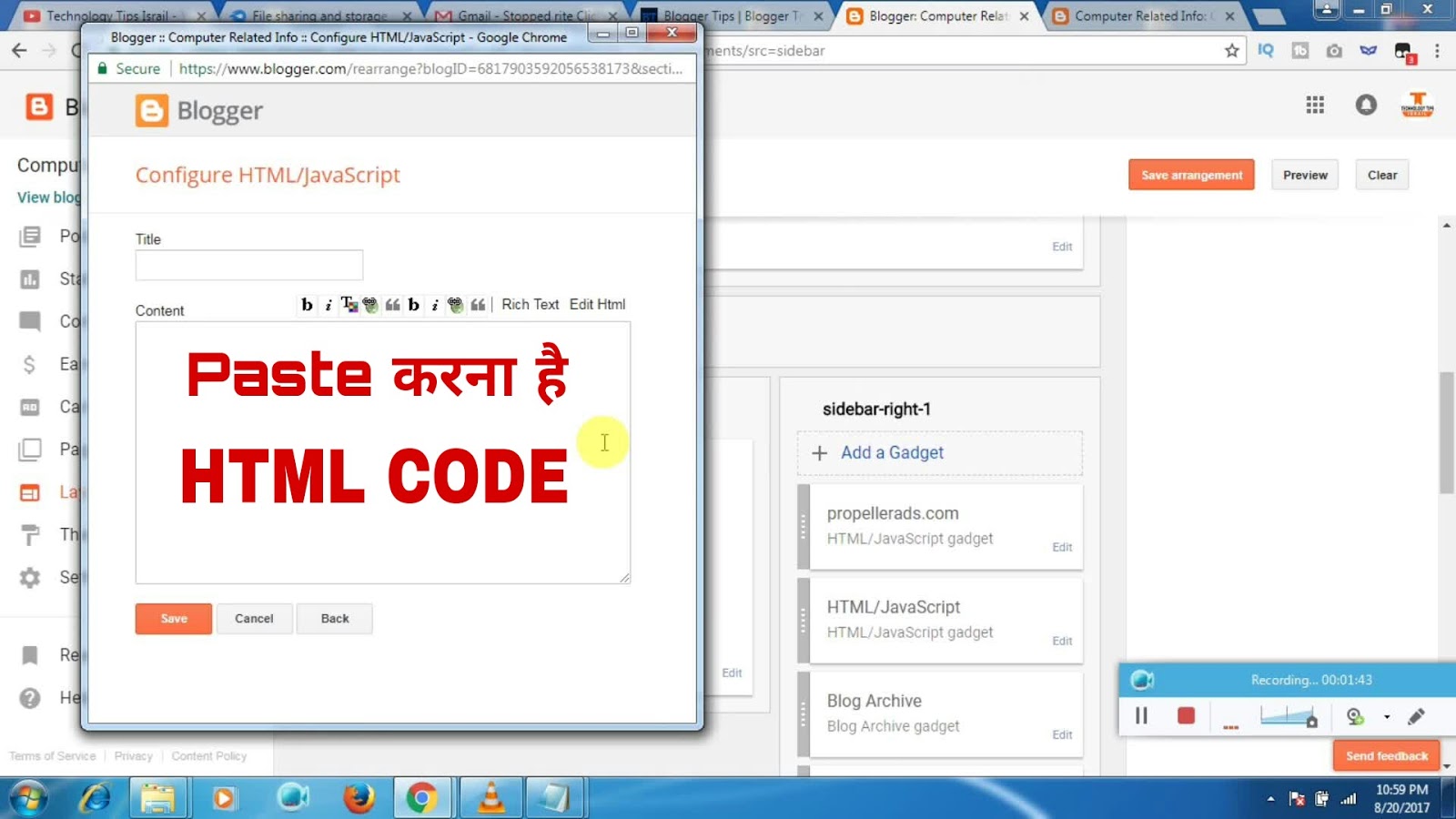Switch to the Blogger: Computer Relat tab
1456x819 pixels.
(937, 15)
